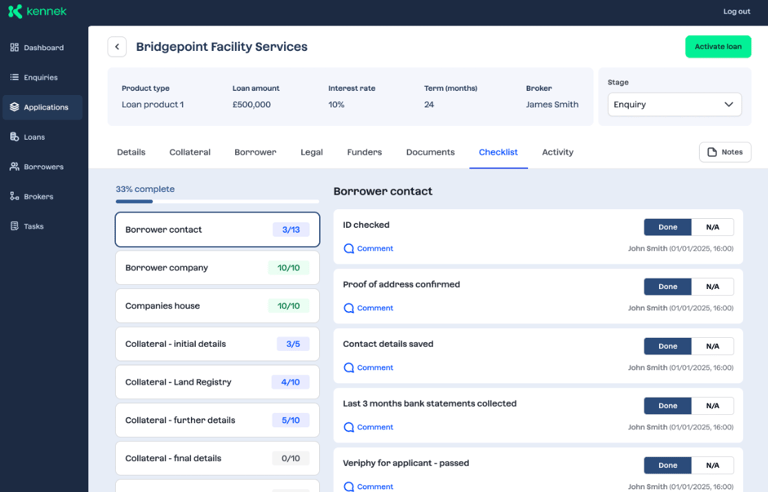Mark Contact details saved as N/A
The width and height of the screenshot is (768, 492).
(x=712, y=346)
